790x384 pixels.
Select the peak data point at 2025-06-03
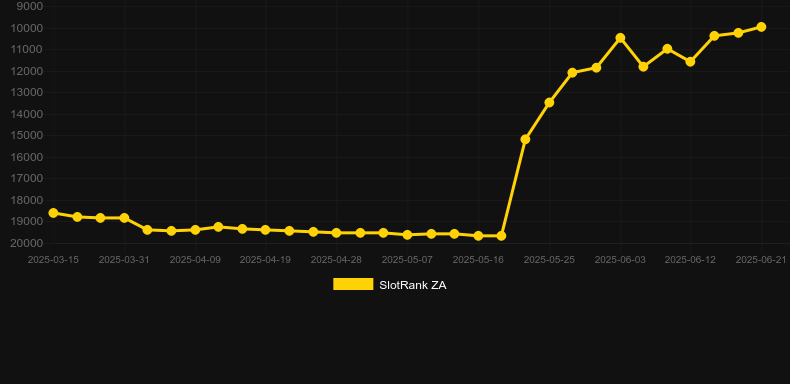click(620, 38)
